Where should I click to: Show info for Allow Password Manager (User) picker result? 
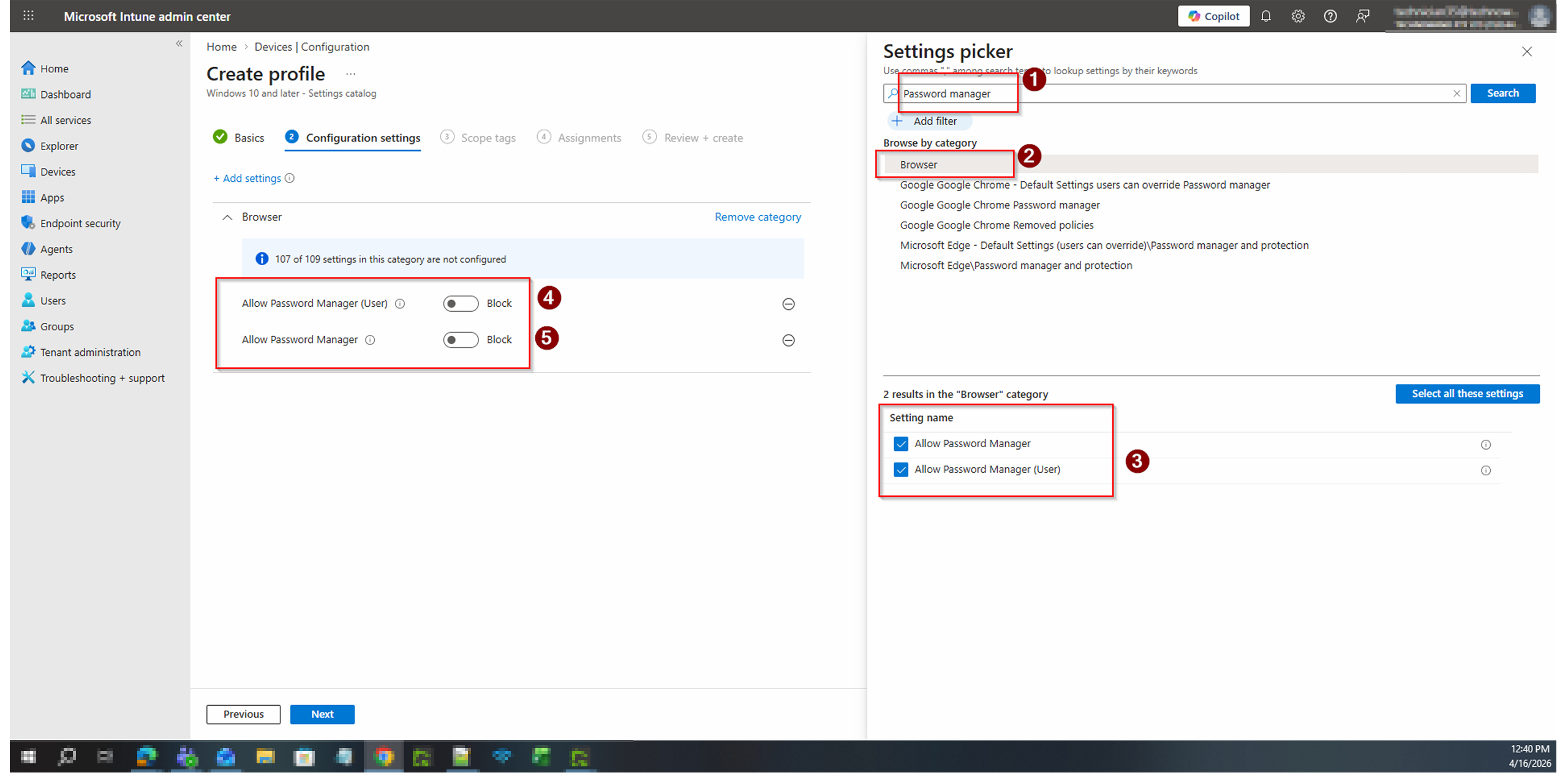click(x=1485, y=470)
